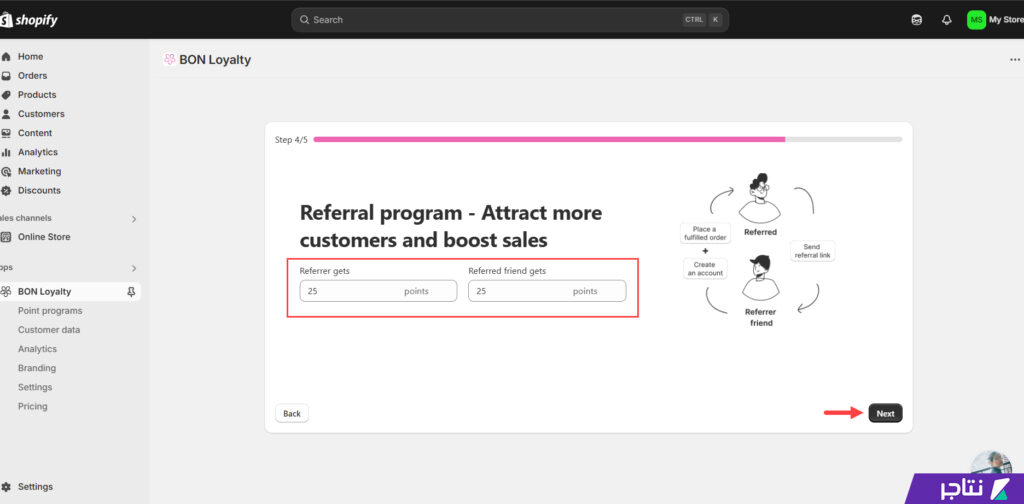This screenshot has height=504, width=1024.
Task: Open the Products section
Action: pyautogui.click(x=37, y=95)
